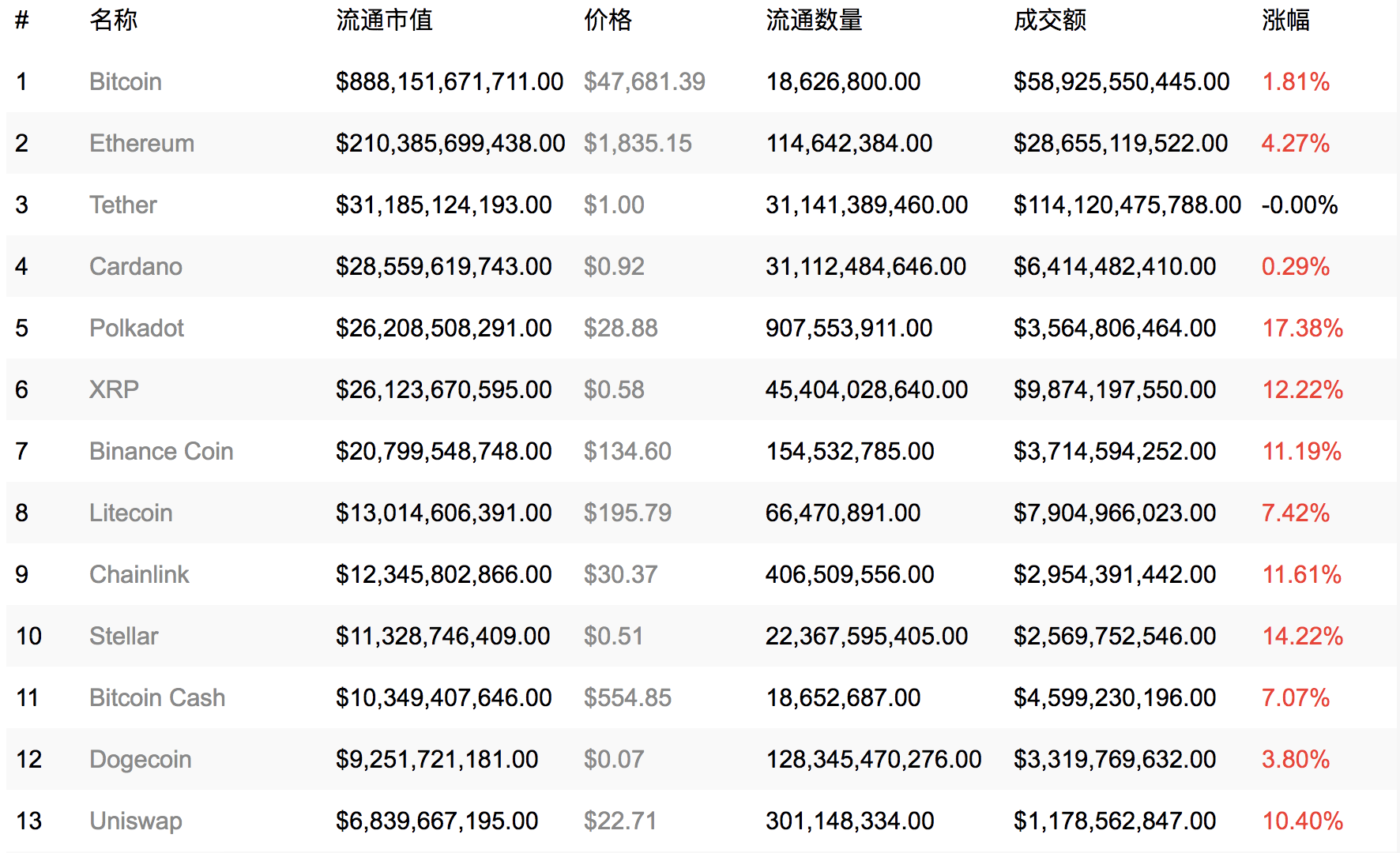Image resolution: width=1400 pixels, height=853 pixels.
Task: Click the 流通数量 column header
Action: pos(814,20)
